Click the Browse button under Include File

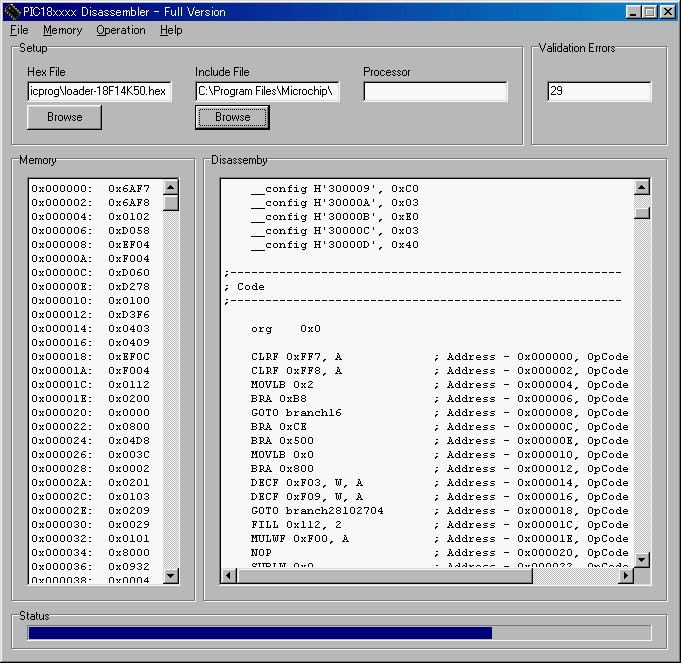pos(232,117)
